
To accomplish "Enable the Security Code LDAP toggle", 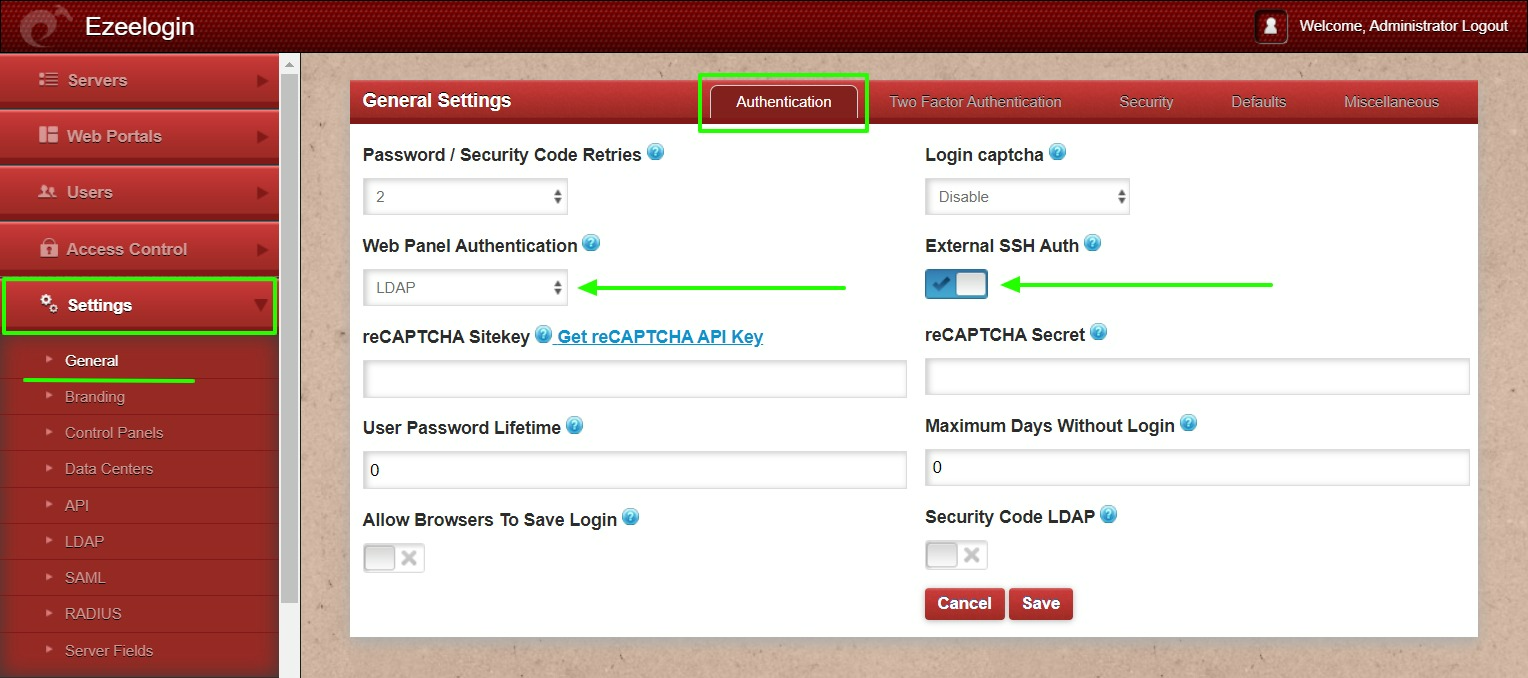I will click(956, 555).
